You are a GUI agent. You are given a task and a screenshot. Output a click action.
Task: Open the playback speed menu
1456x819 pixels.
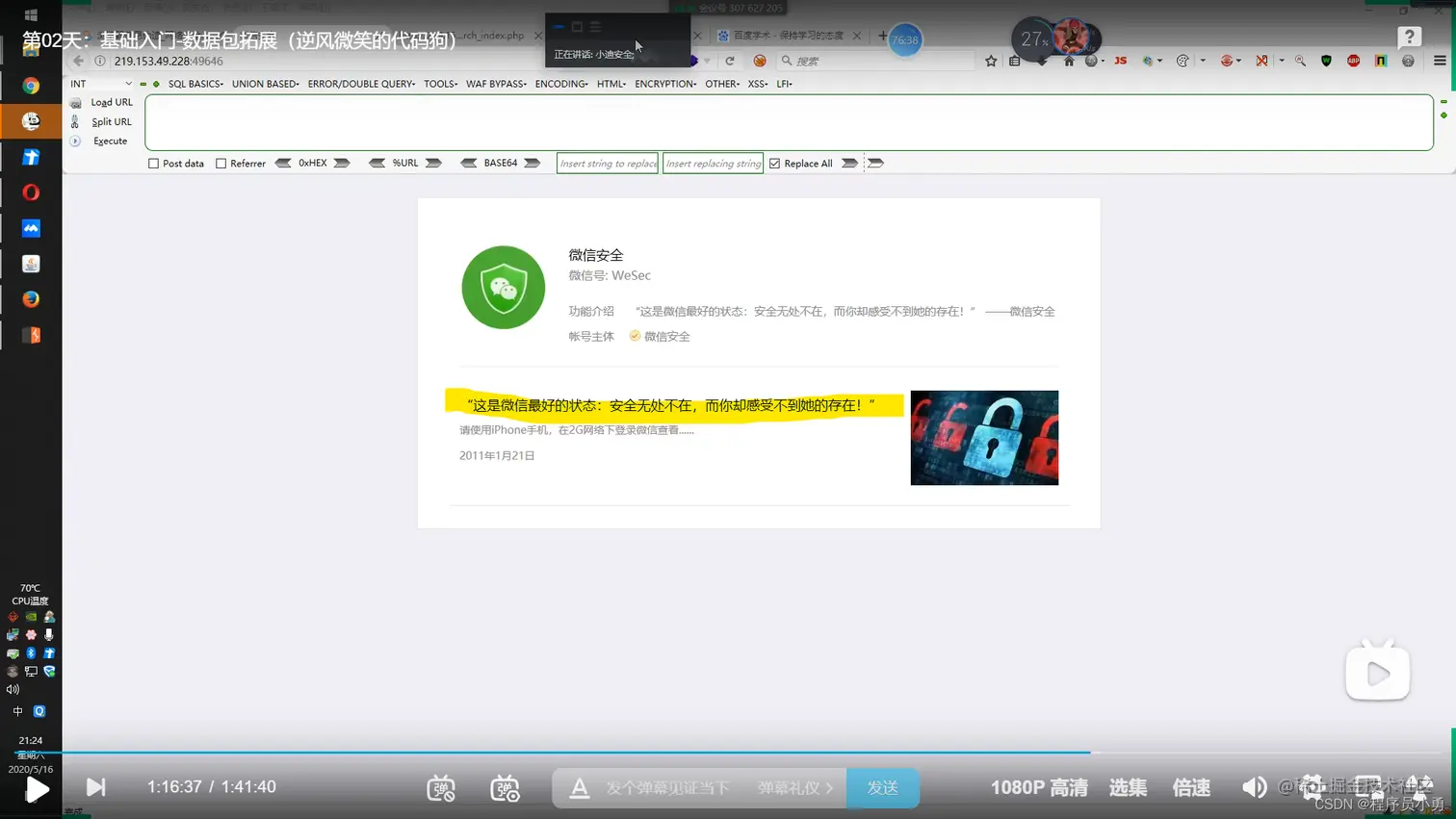point(1191,788)
